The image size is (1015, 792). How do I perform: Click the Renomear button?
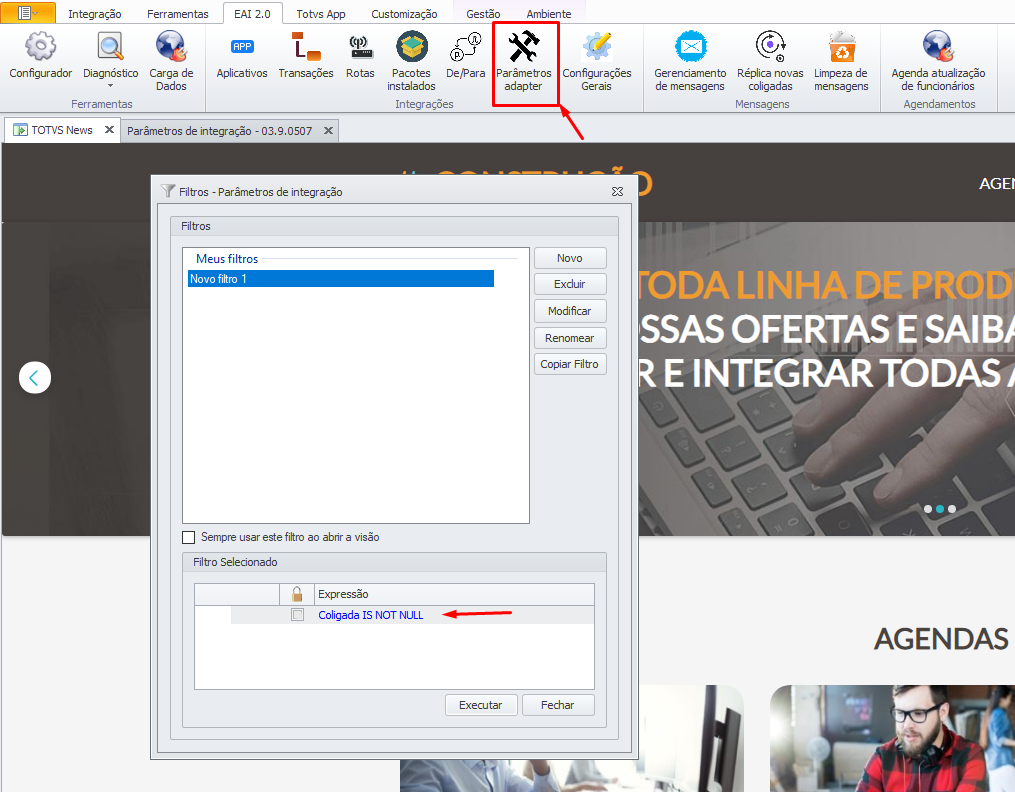pyautogui.click(x=570, y=338)
